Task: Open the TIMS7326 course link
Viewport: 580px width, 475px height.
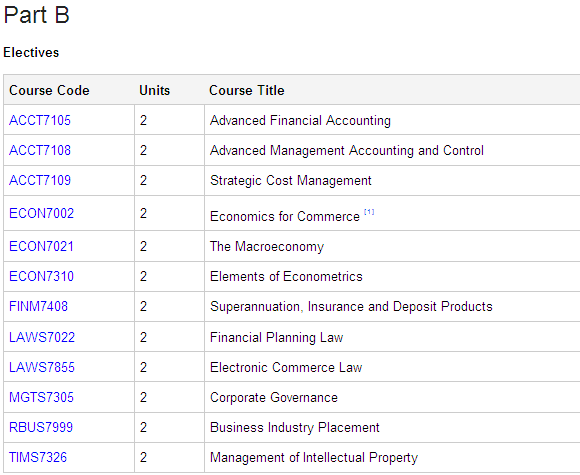Action: [38, 457]
